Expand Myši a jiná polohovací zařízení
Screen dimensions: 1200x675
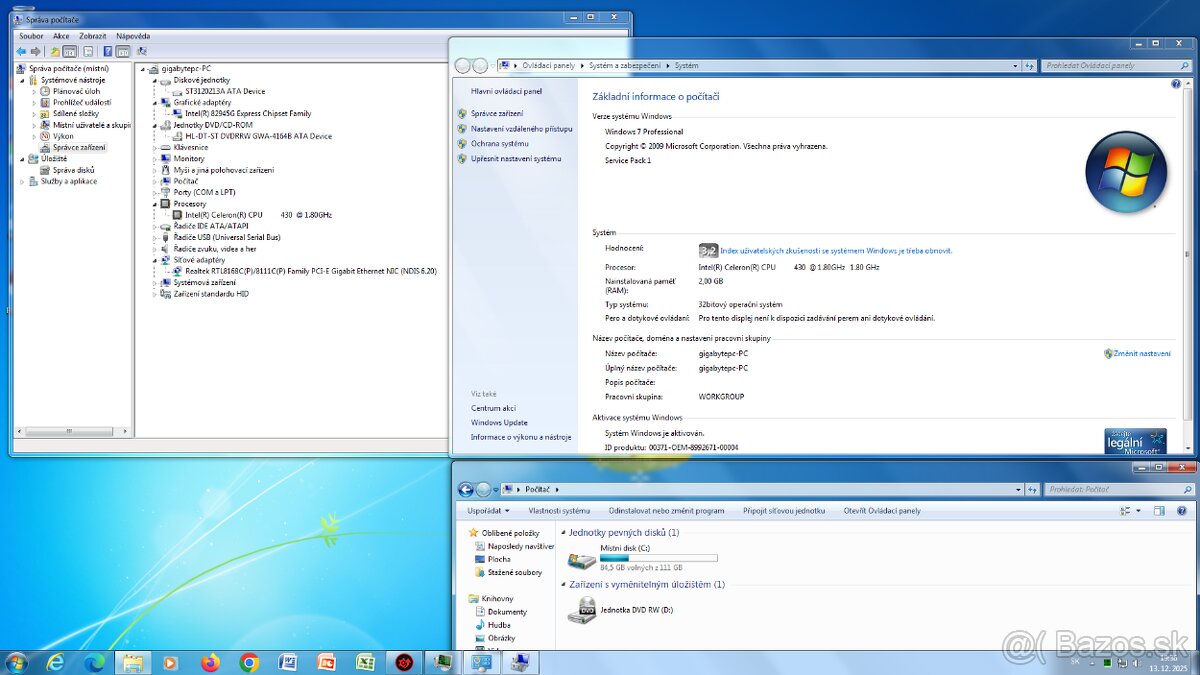coord(155,170)
